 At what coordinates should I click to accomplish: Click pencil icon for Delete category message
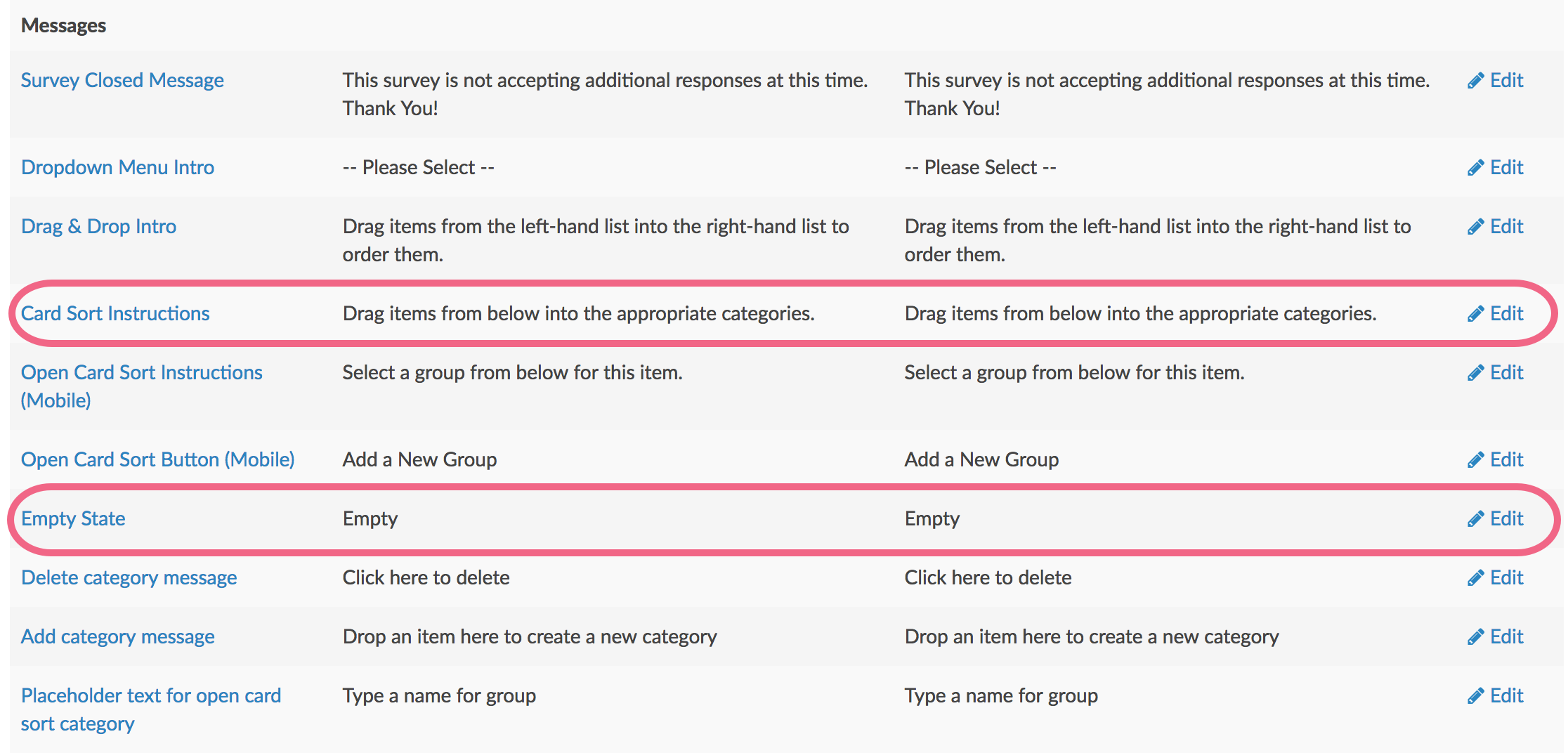(1475, 578)
